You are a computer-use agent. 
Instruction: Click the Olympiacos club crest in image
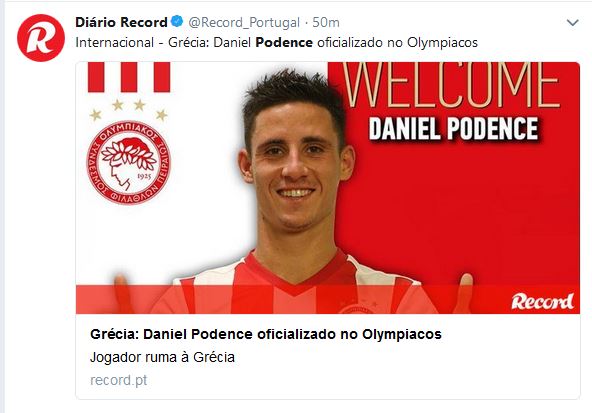[x=129, y=162]
